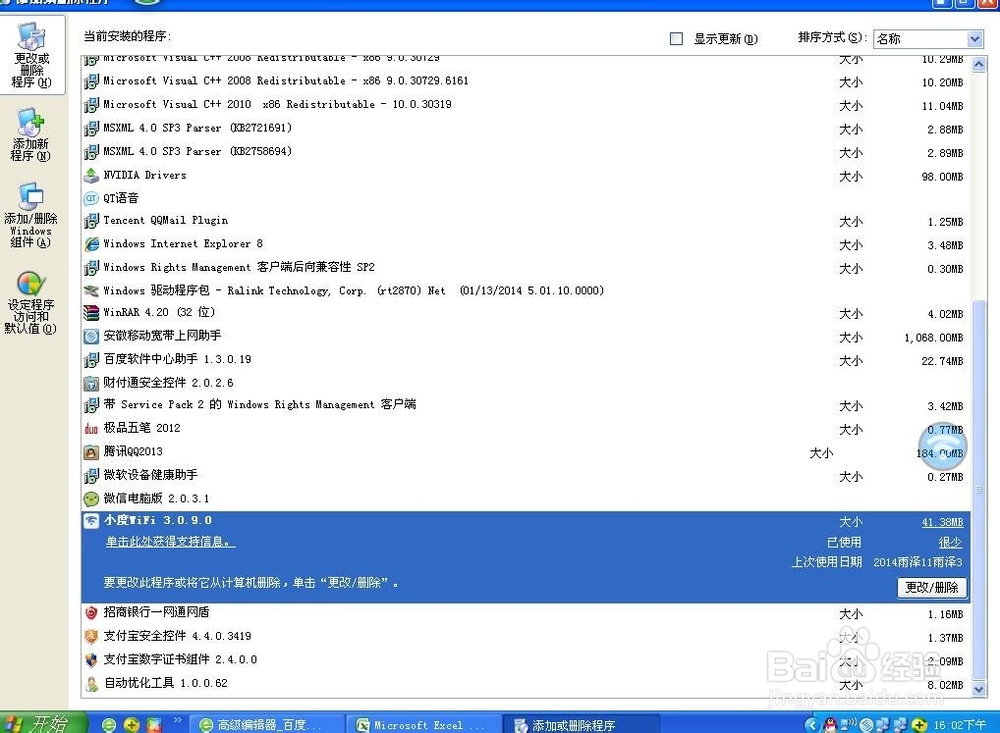
Task: Click the scrollbar up arrow
Action: click(979, 64)
